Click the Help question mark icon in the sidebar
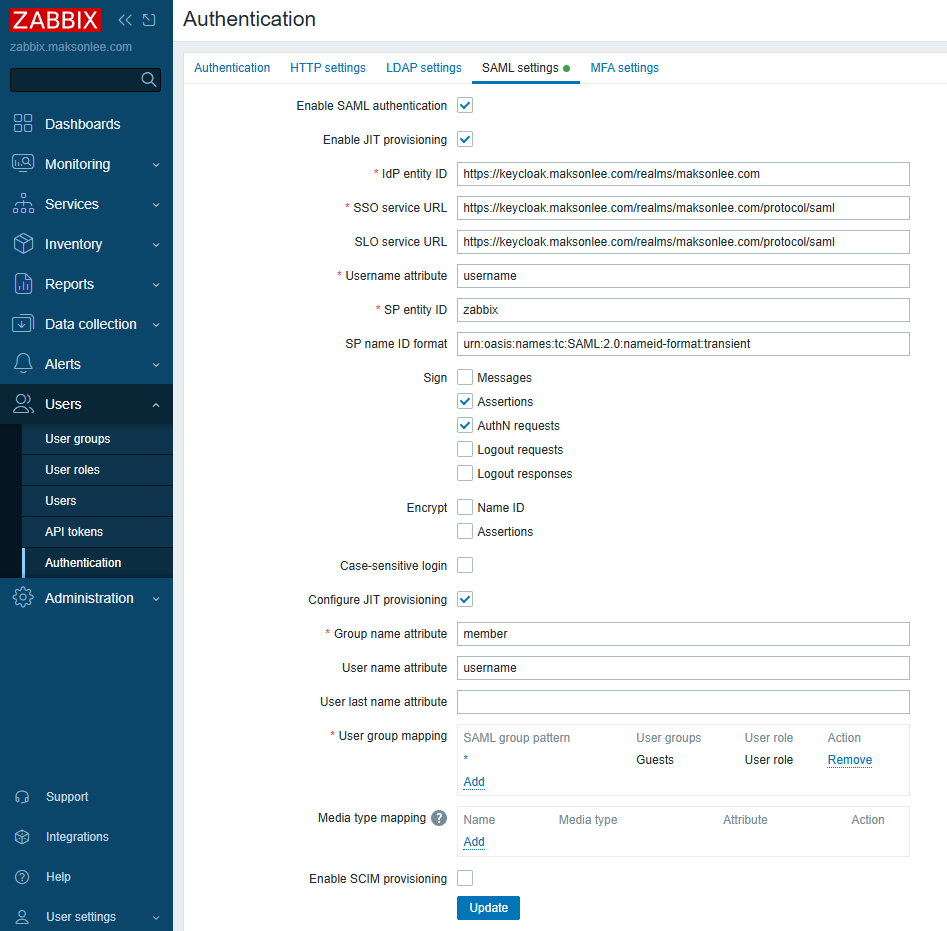 [22, 877]
